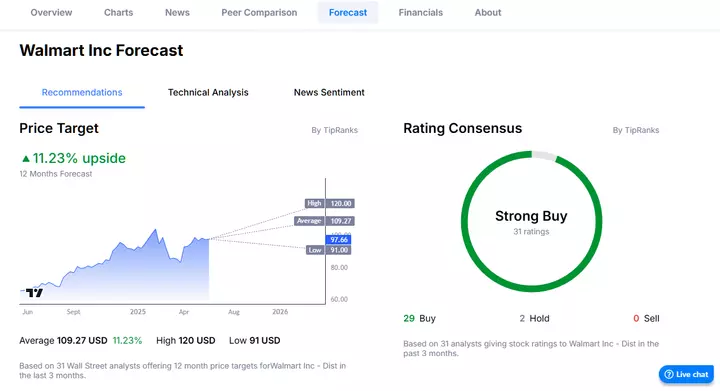Click the High 120.00 price label
Image resolution: width=720 pixels, height=391 pixels.
click(330, 203)
